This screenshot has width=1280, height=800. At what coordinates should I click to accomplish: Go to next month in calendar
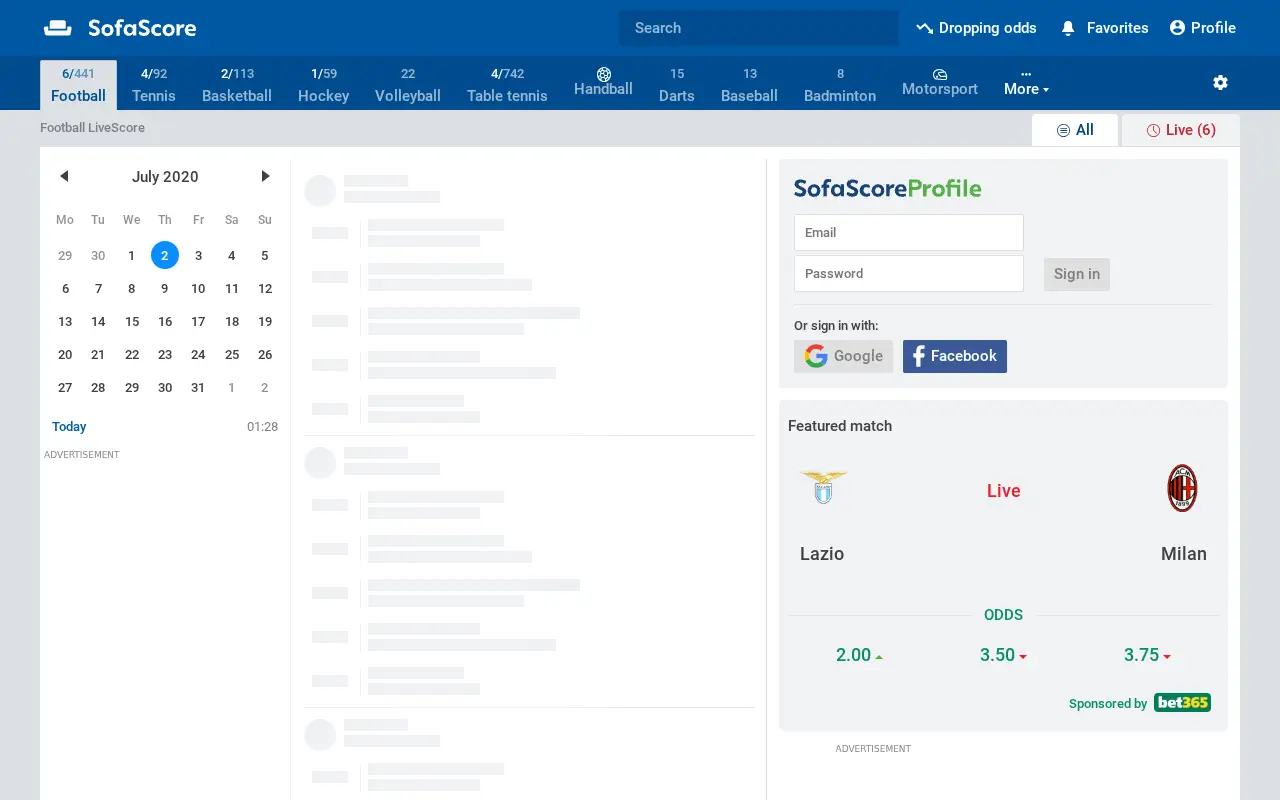(x=265, y=176)
